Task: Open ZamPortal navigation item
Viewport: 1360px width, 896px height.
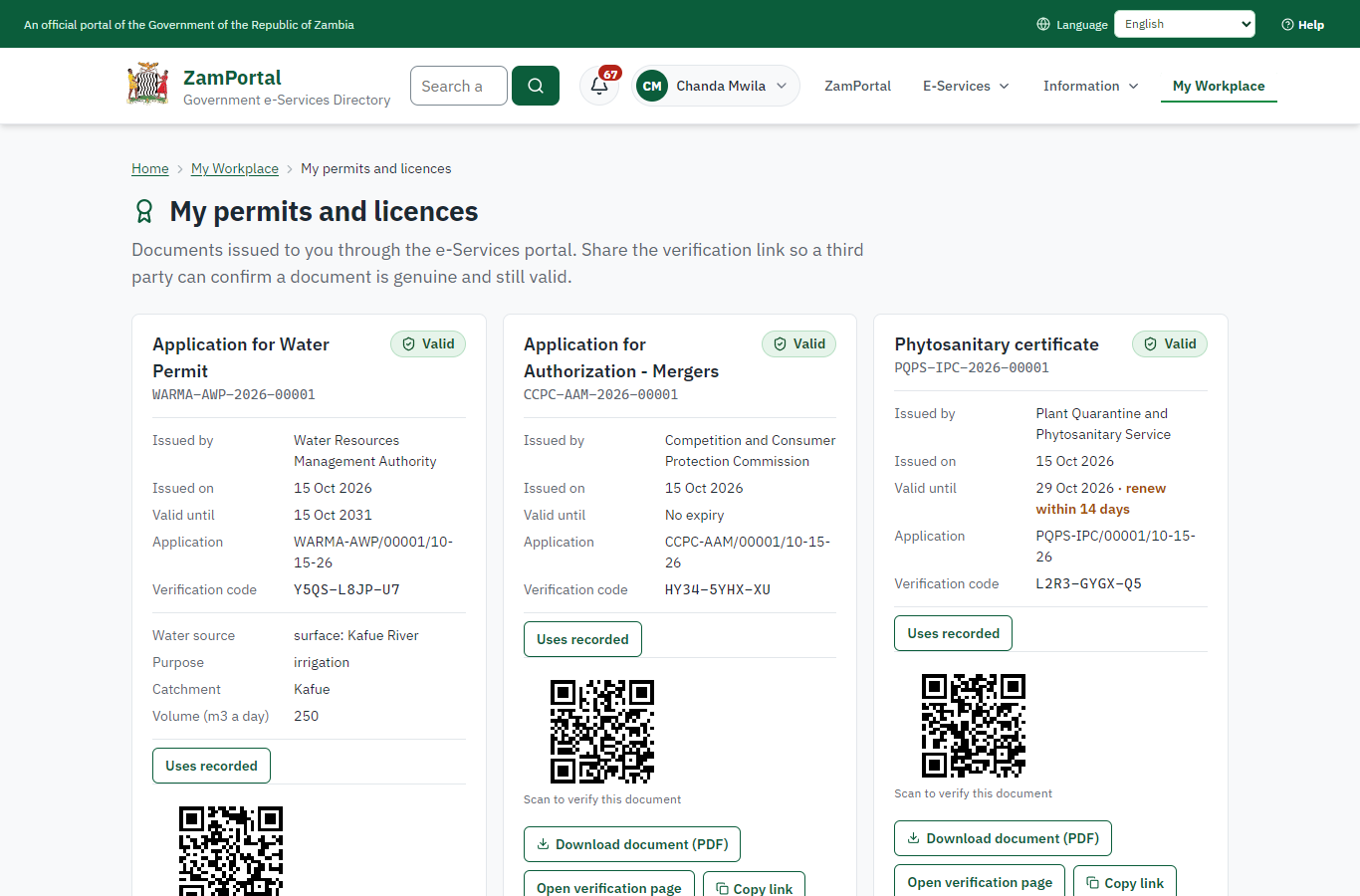Action: pos(857,86)
